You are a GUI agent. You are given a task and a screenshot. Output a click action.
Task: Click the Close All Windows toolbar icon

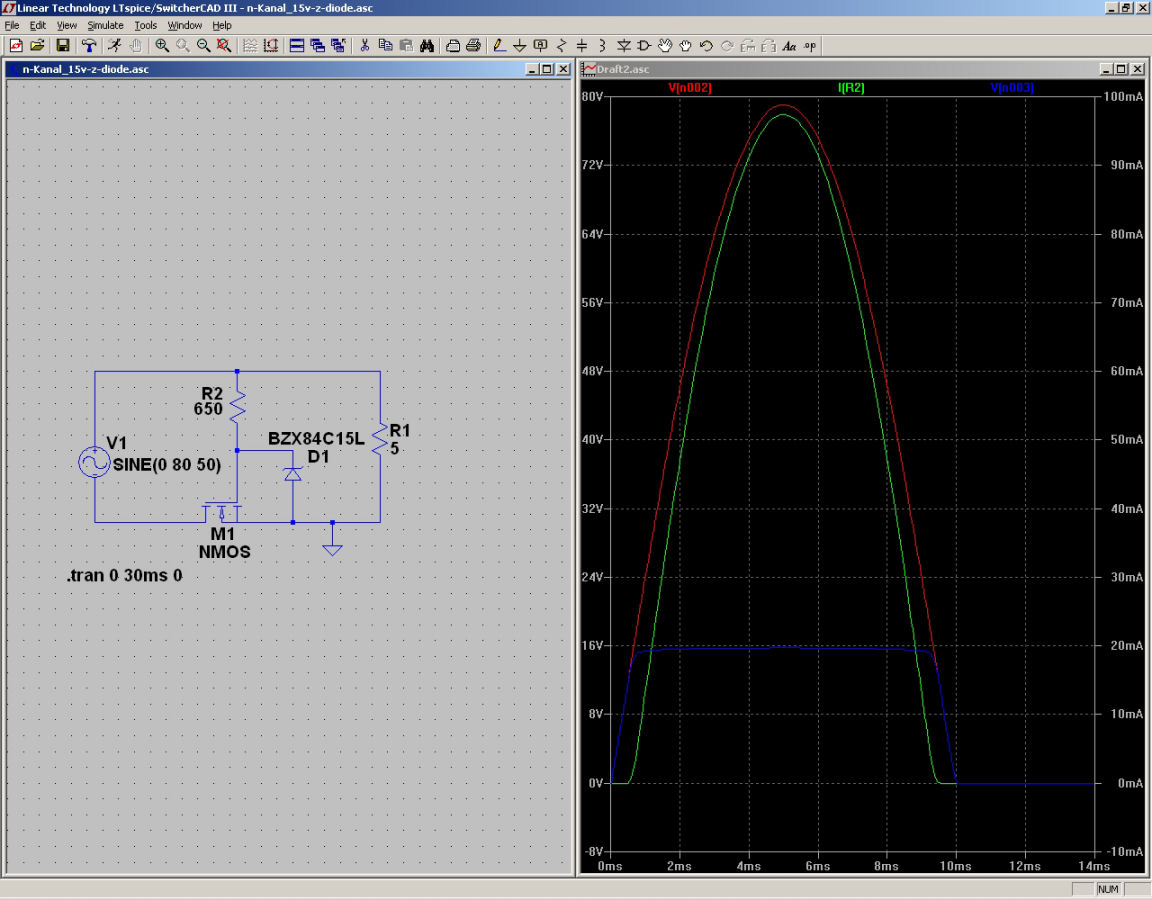click(338, 46)
